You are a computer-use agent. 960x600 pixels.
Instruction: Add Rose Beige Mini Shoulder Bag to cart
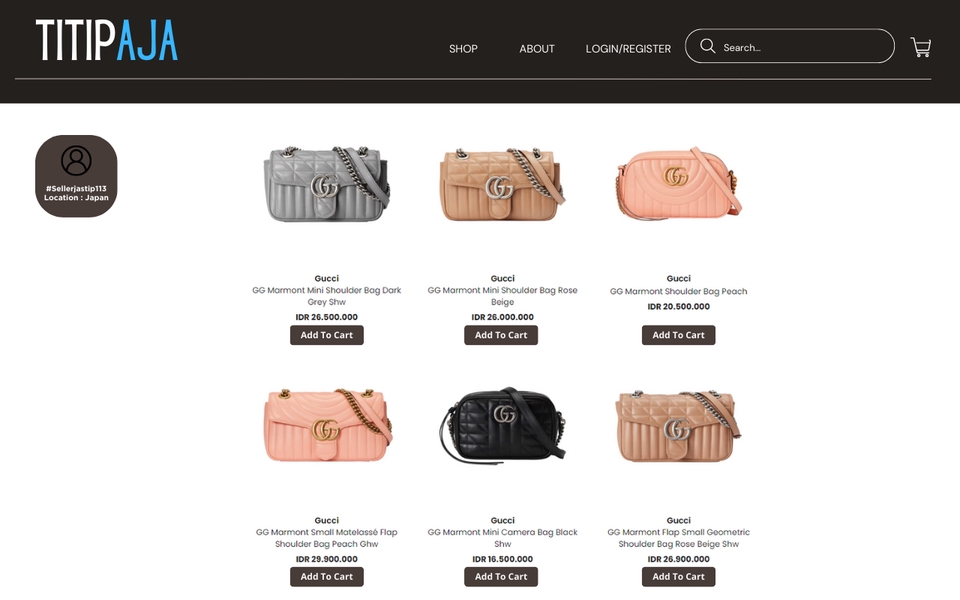(x=501, y=335)
